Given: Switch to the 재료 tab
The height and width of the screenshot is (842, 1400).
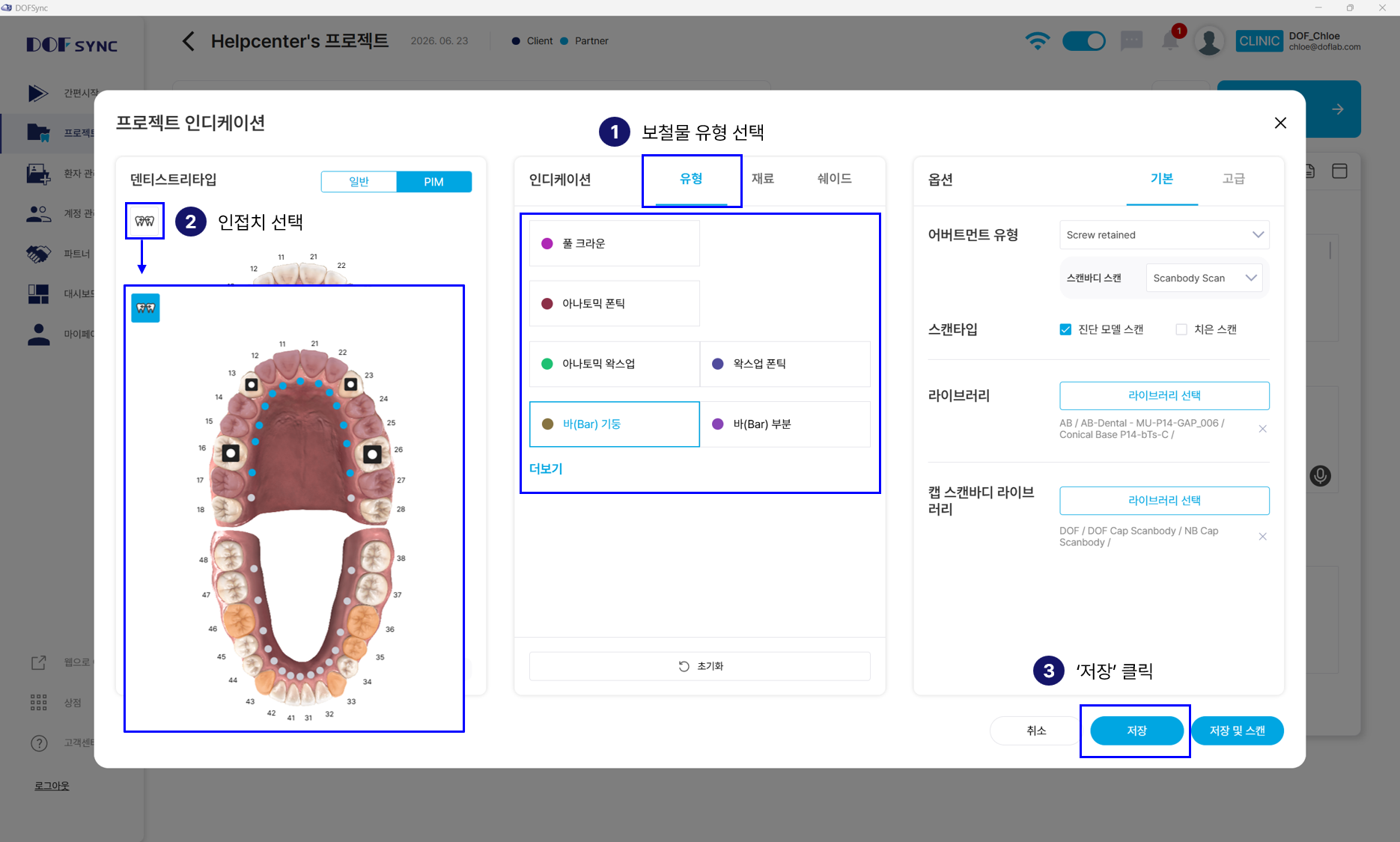Looking at the screenshot, I should [763, 179].
